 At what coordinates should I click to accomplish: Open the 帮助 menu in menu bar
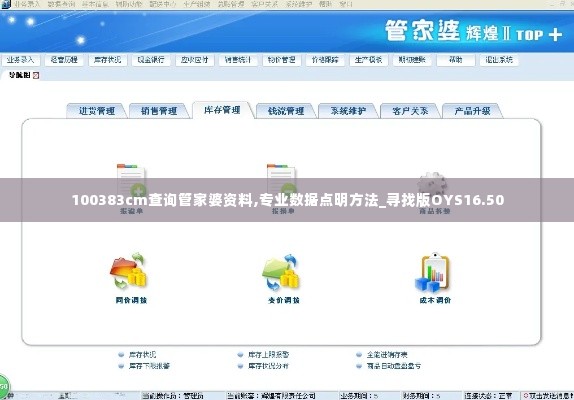coord(325,4)
